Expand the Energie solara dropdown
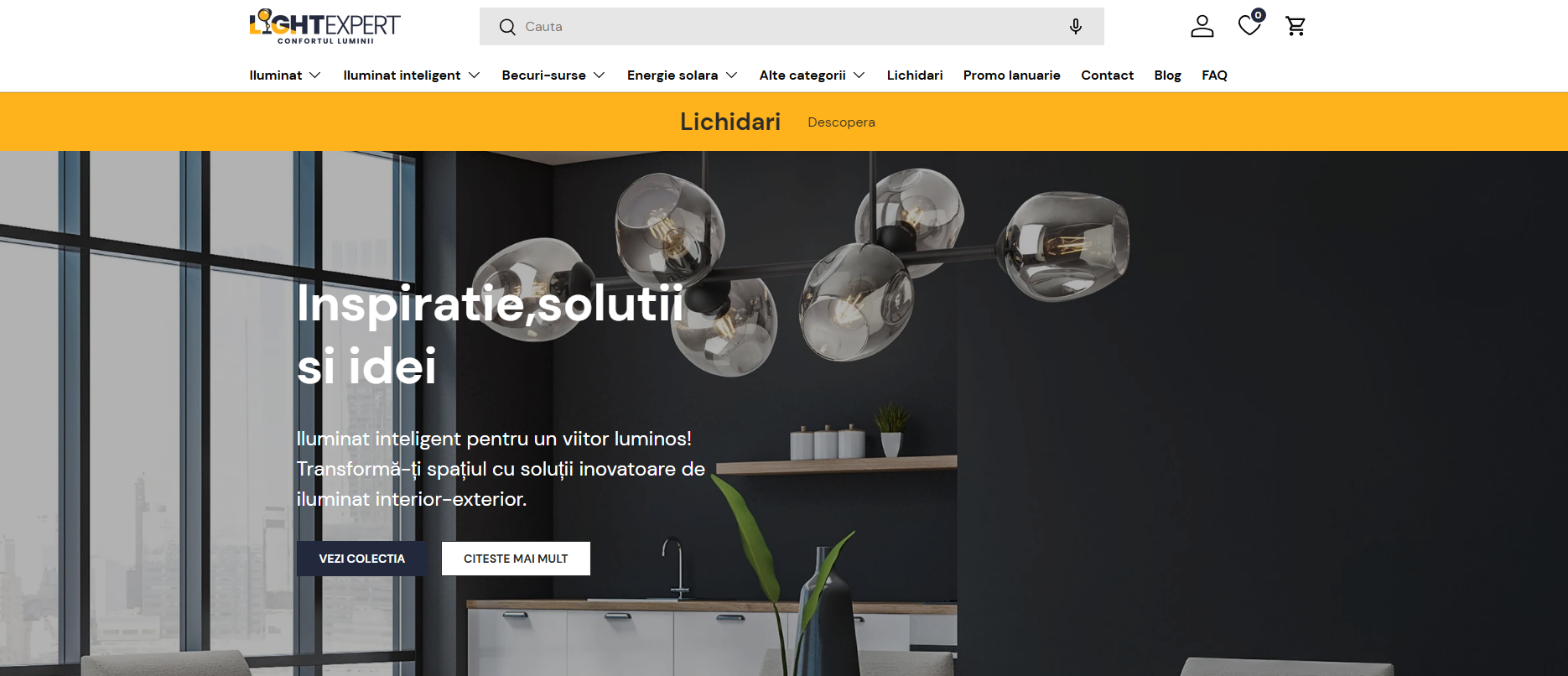This screenshot has height=676, width=1568. (x=683, y=75)
